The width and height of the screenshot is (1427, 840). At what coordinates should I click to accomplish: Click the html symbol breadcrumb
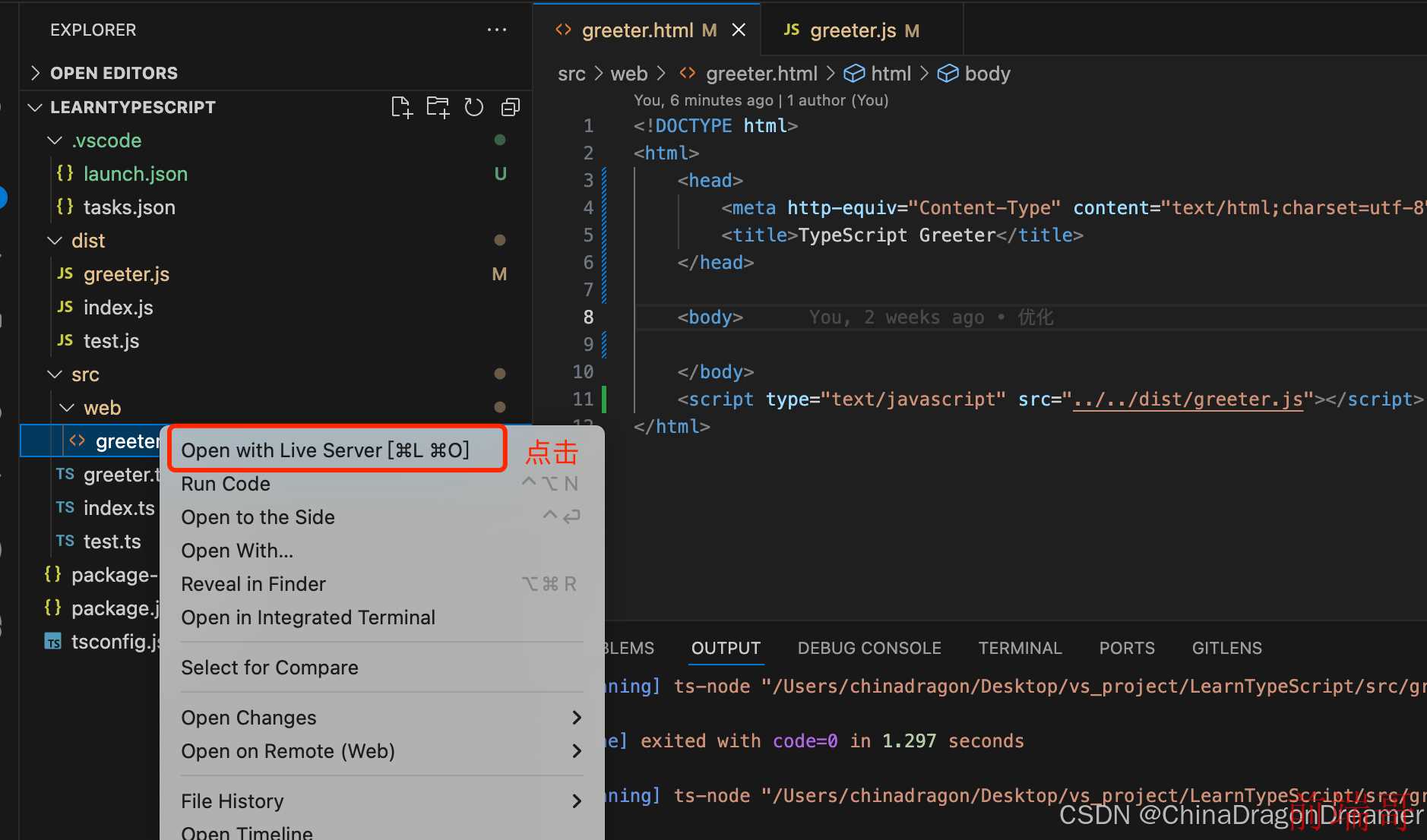point(878,74)
